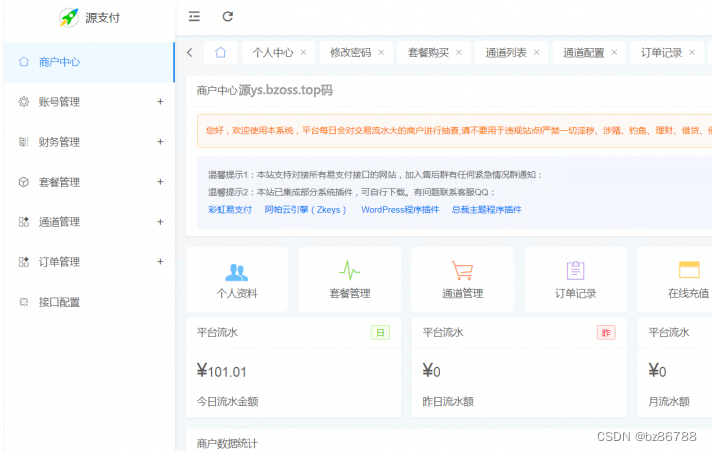Viewport: 712px width, 451px height.
Task: Click the refresh icon in the top bar
Action: pos(227,17)
